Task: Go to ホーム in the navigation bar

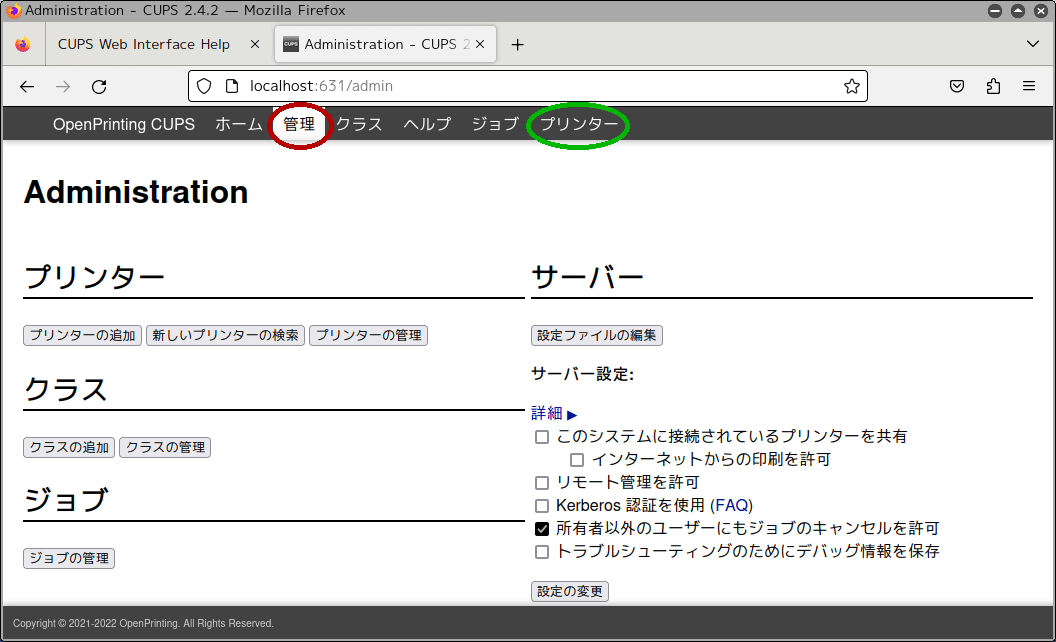Action: pos(238,125)
